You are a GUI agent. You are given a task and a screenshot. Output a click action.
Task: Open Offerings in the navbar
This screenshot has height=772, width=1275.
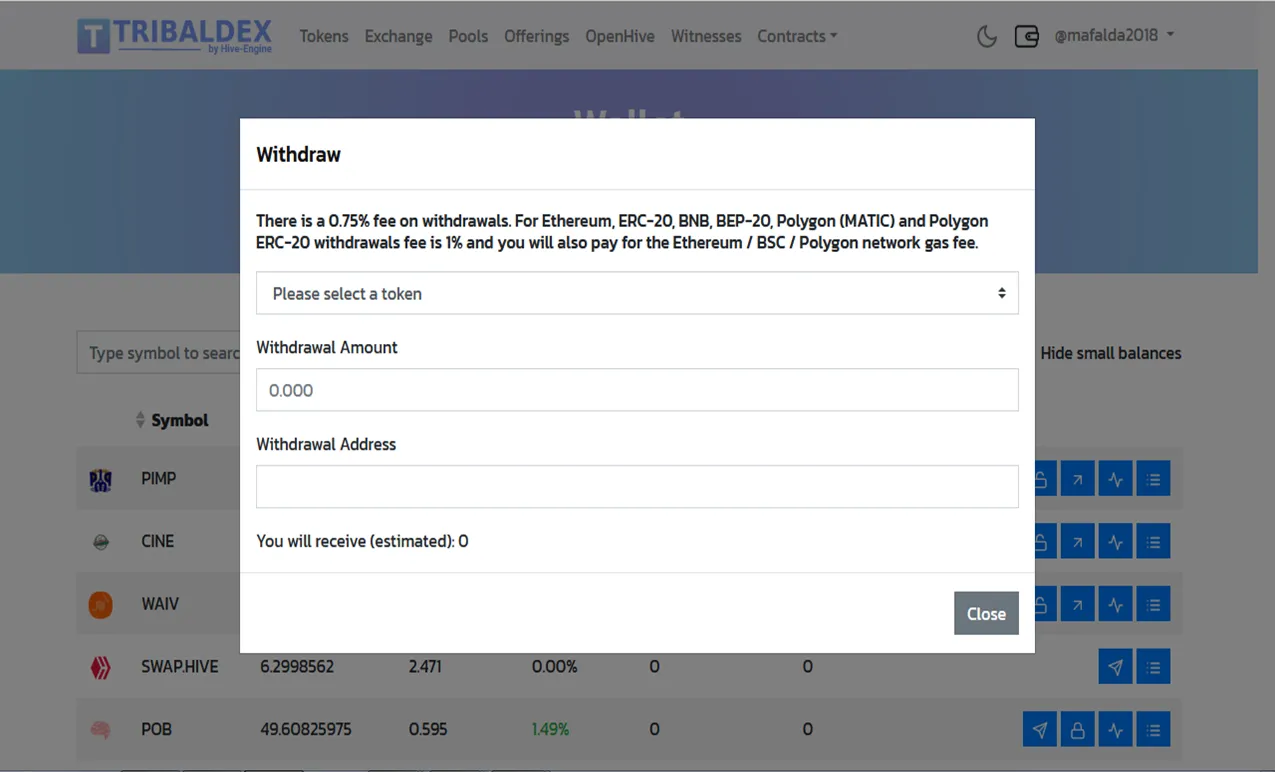click(x=536, y=36)
